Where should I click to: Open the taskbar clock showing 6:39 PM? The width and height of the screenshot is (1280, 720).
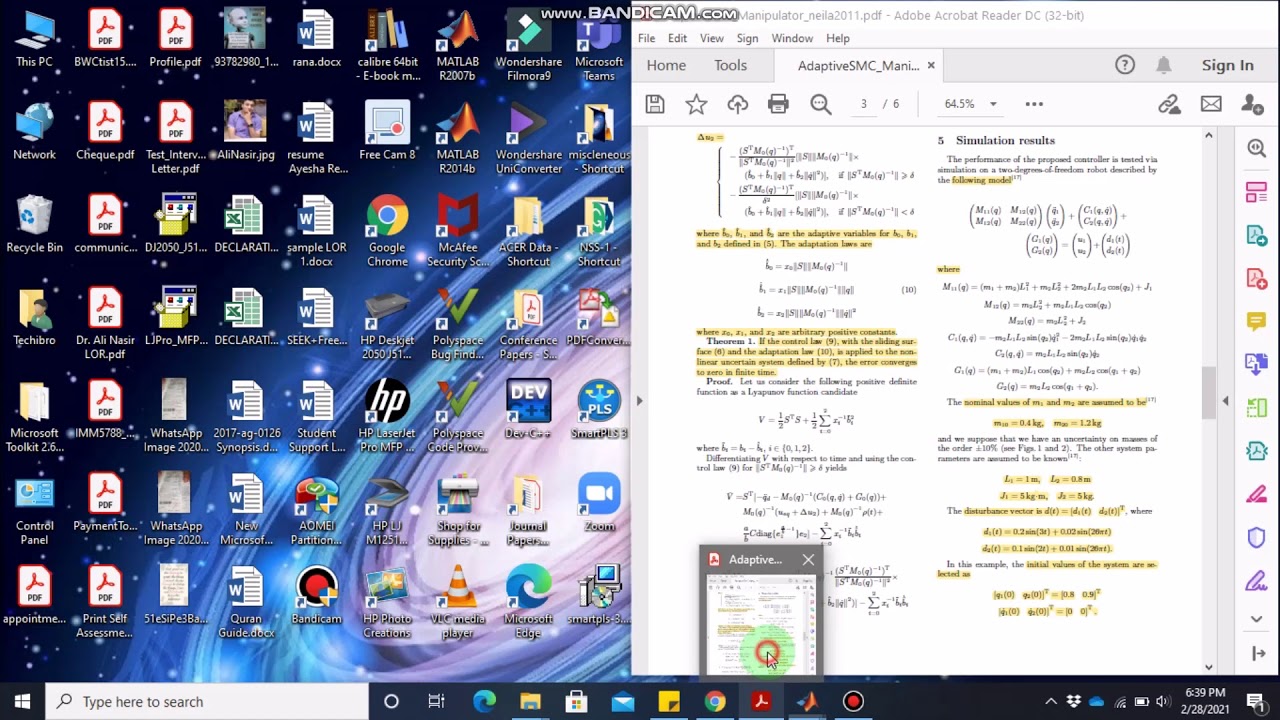point(1204,701)
